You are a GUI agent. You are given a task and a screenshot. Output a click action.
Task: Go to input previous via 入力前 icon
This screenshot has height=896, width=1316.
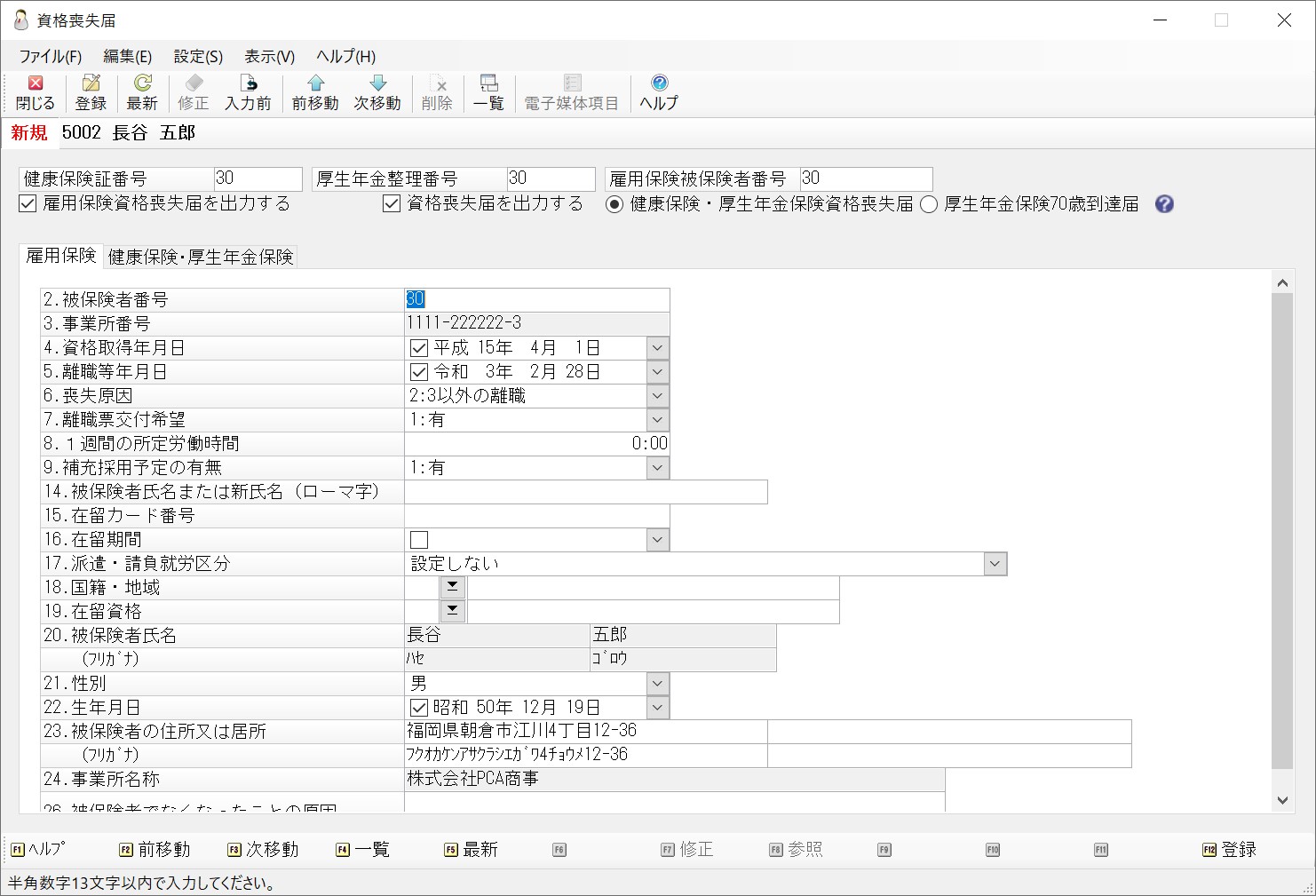click(x=248, y=92)
